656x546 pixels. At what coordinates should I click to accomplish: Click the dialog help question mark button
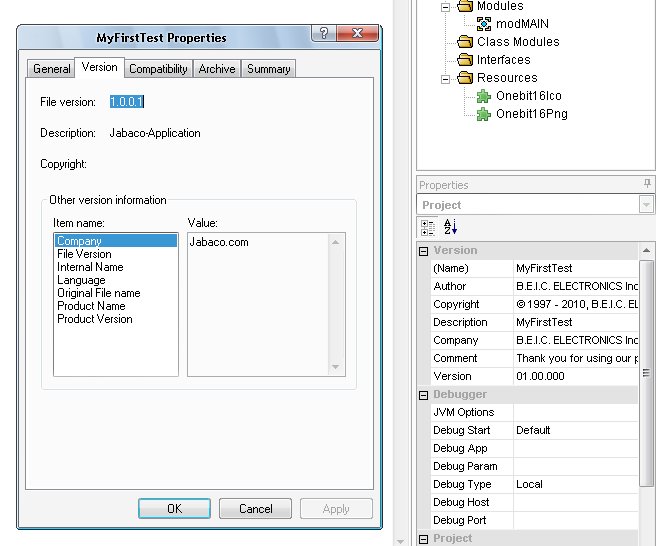[x=323, y=33]
